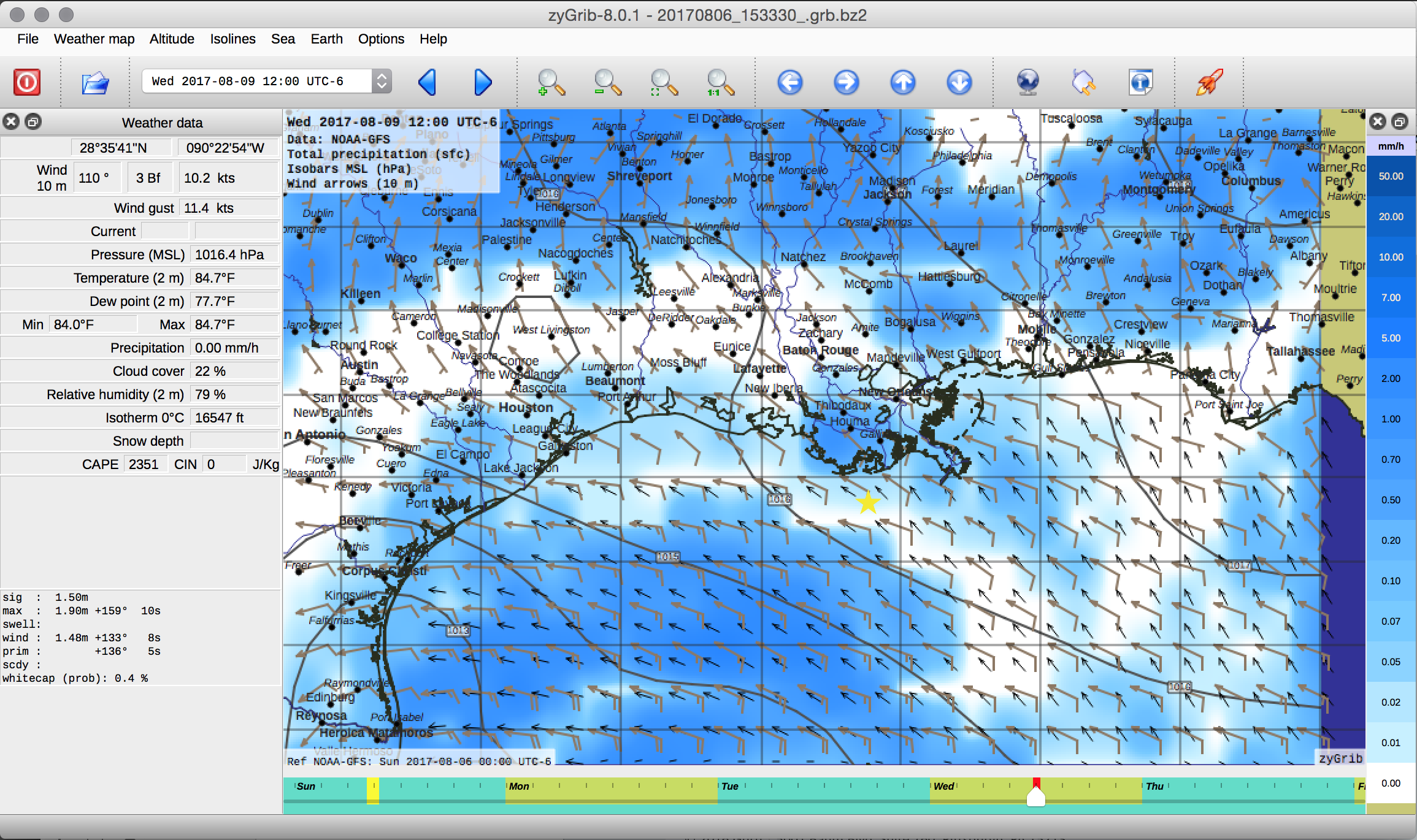This screenshot has width=1417, height=840.
Task: Click Tue on the timeline
Action: pyautogui.click(x=730, y=786)
